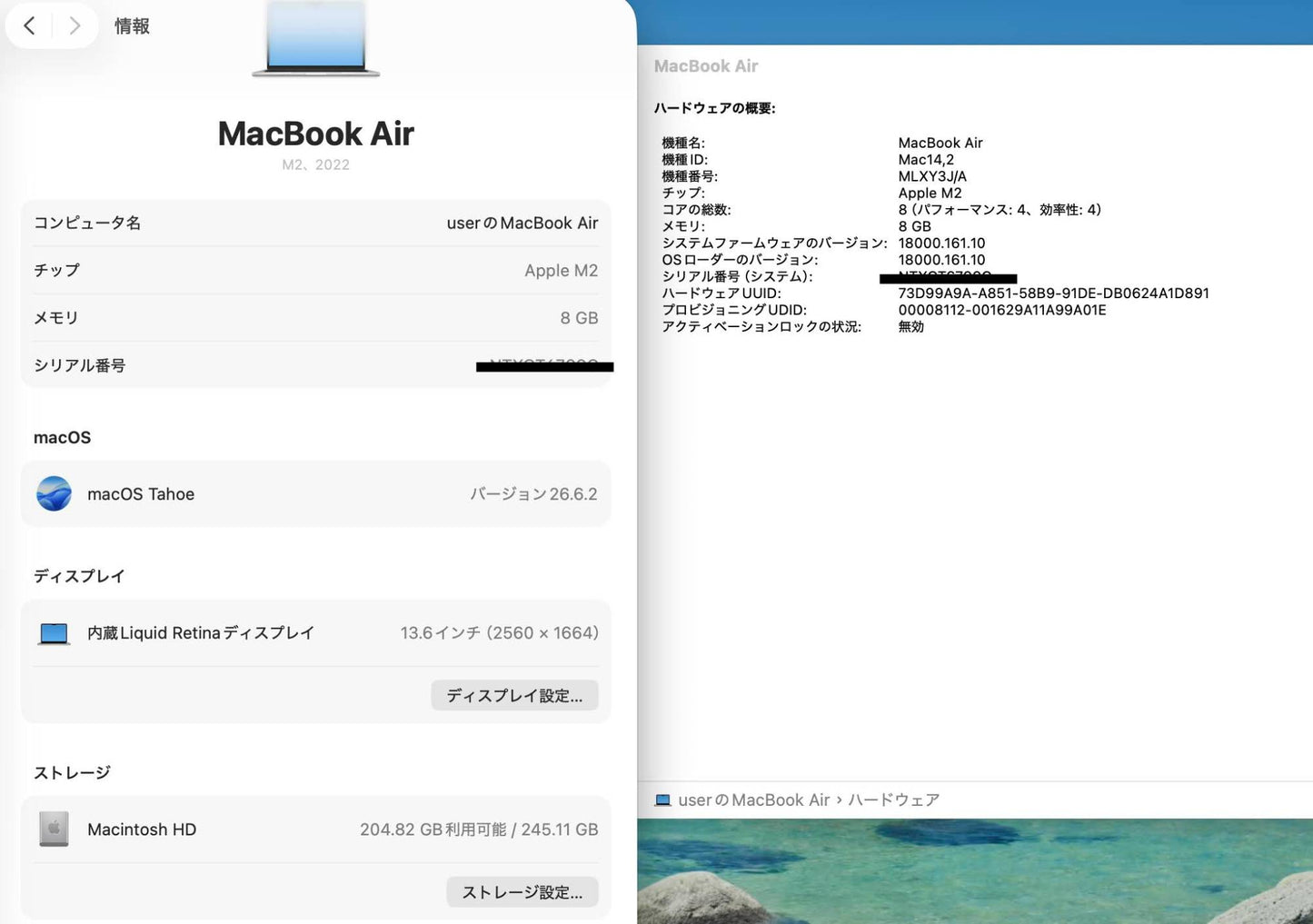The image size is (1313, 924).
Task: Click the Macintosh HD drive icon
Action: [x=54, y=829]
